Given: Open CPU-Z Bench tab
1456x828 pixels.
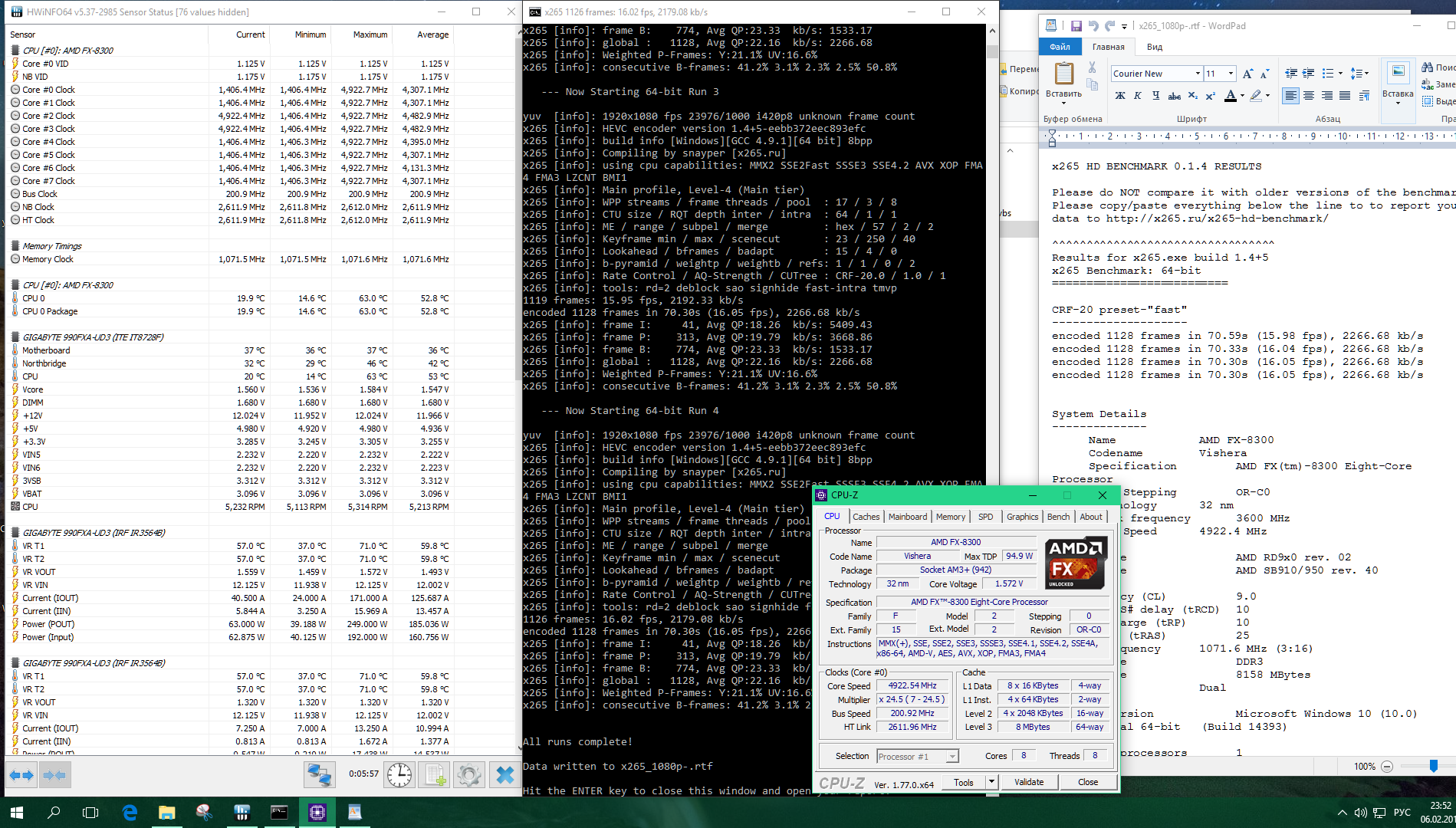Looking at the screenshot, I should [1058, 517].
